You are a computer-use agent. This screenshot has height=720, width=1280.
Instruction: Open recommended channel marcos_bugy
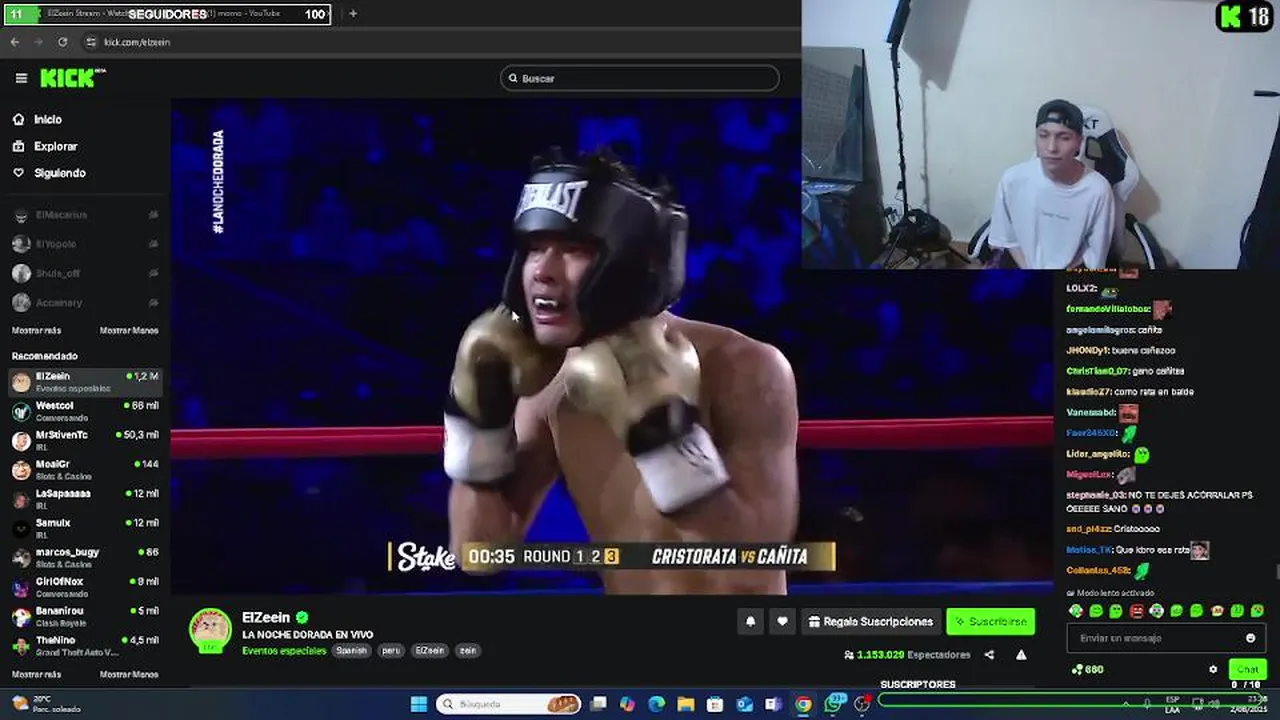(x=85, y=557)
